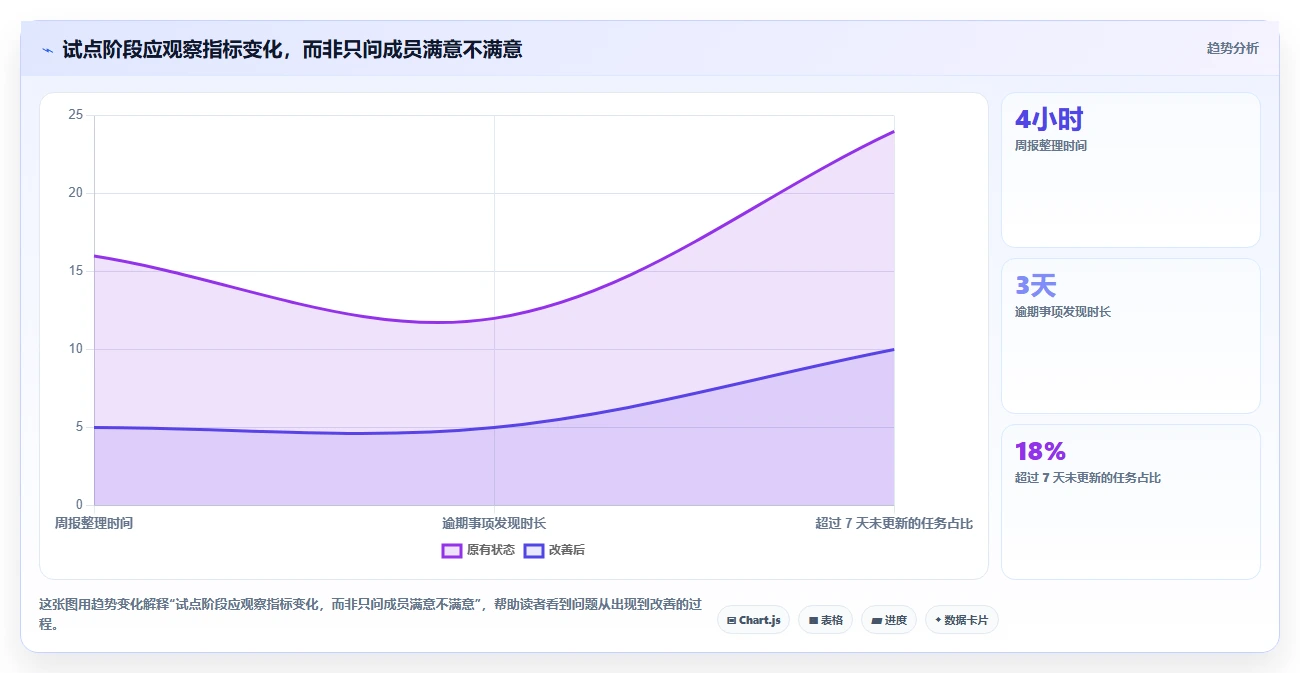Click the icon in the 数据卡片 tag

click(x=938, y=620)
